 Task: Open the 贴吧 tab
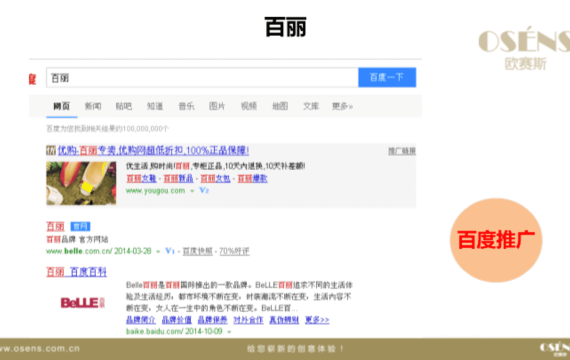tap(124, 106)
